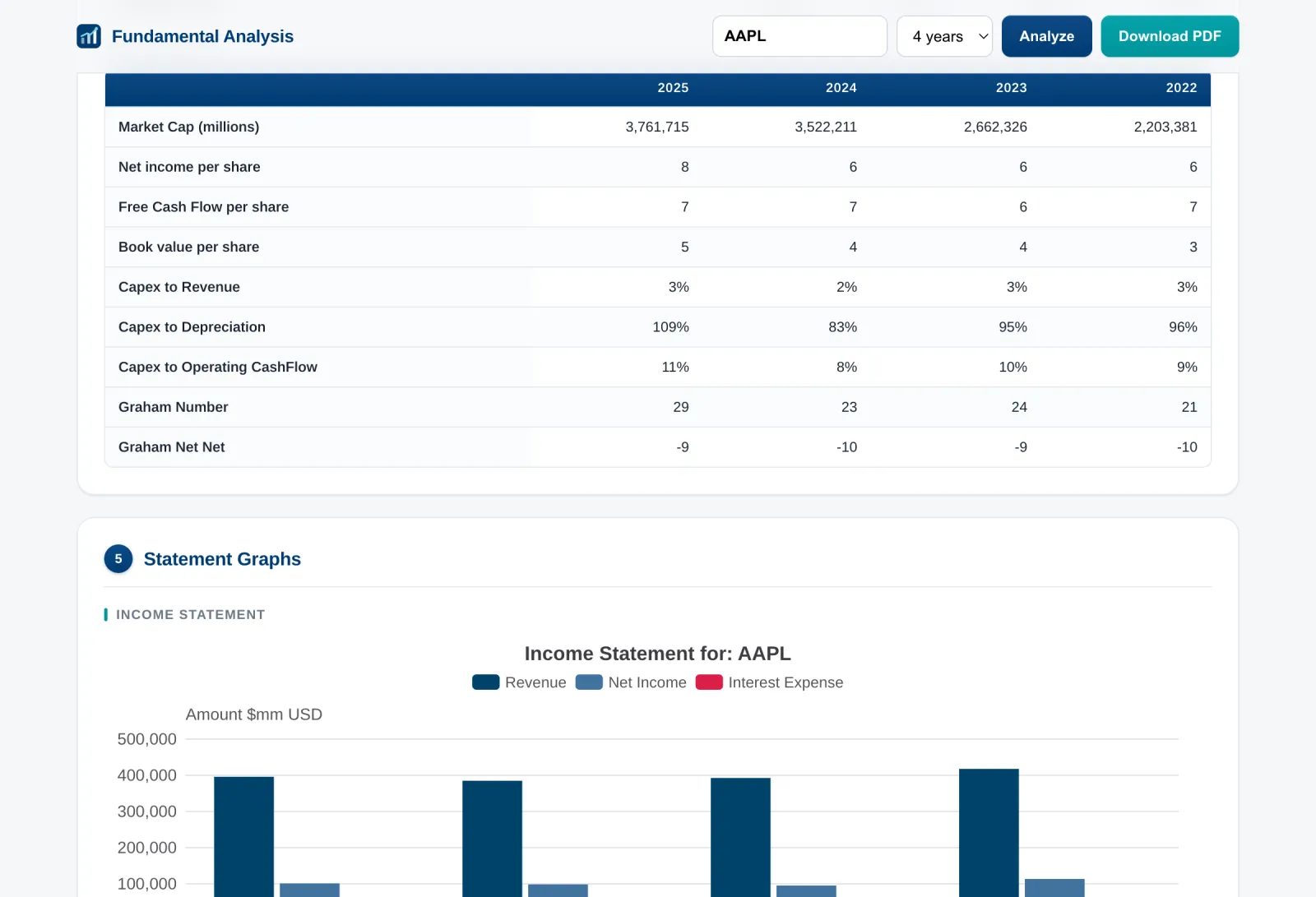The height and width of the screenshot is (897, 1316).
Task: Click the step 5 number badge
Action: pos(118,559)
